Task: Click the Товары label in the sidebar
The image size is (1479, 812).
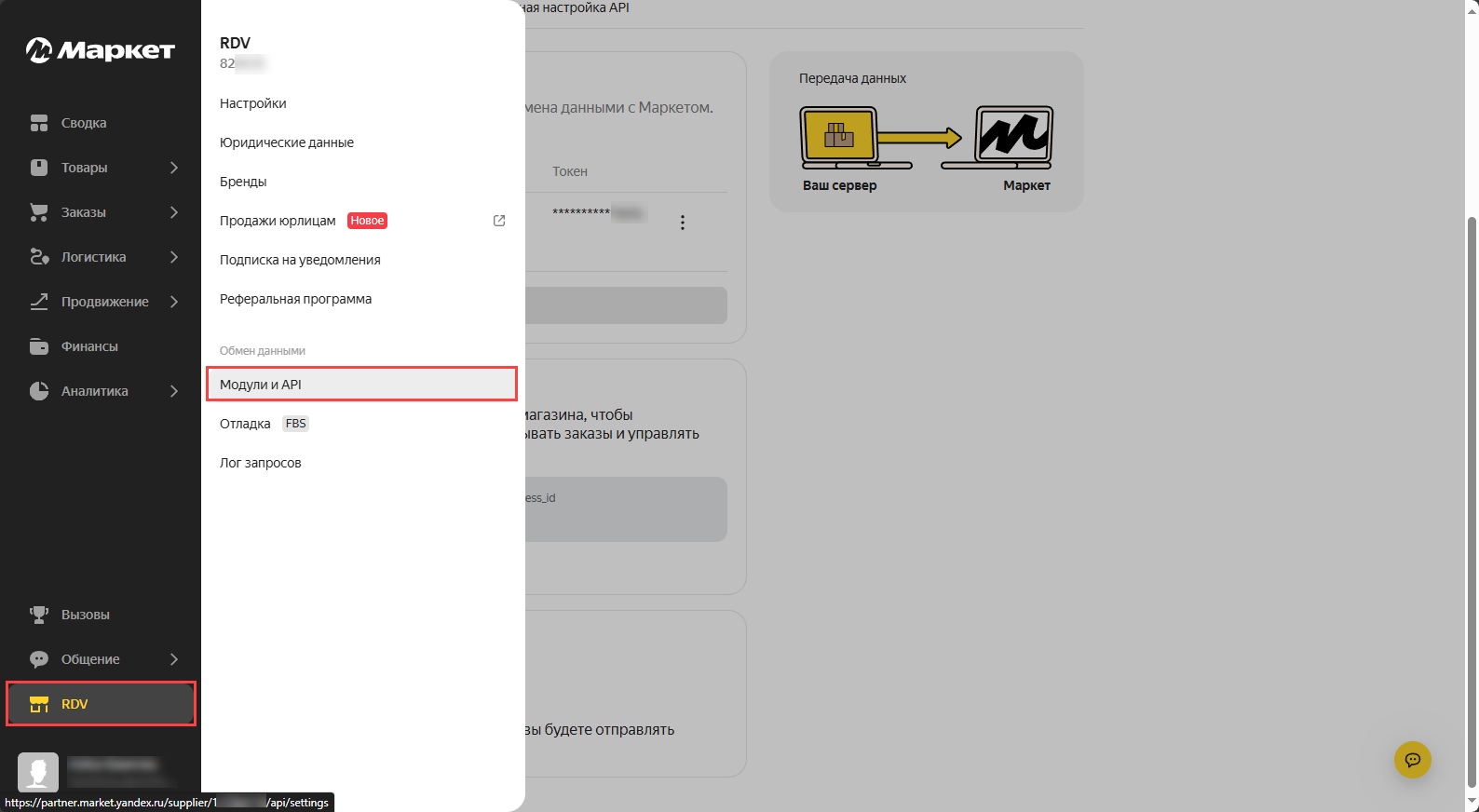Action: coord(84,168)
